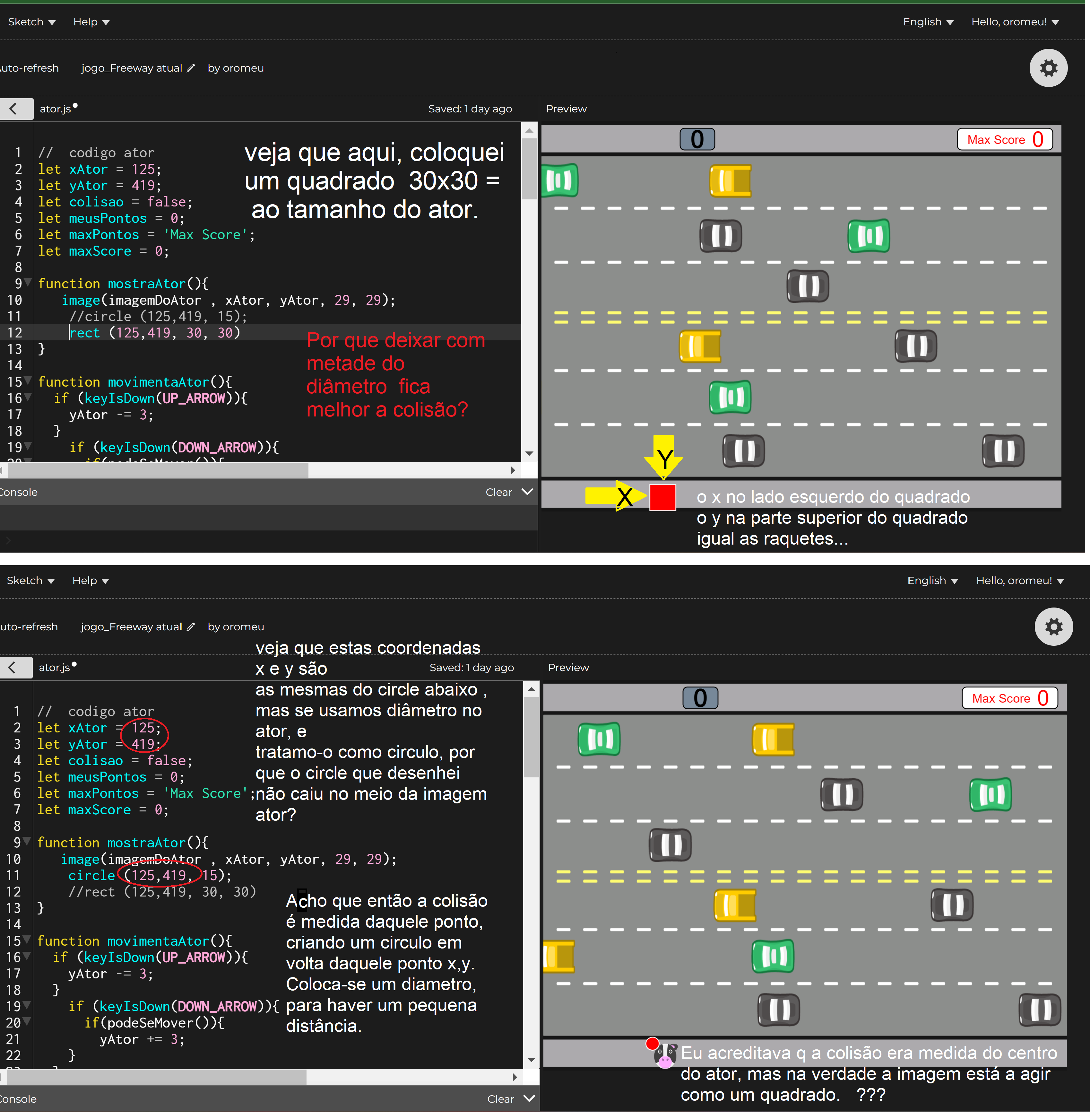Clear the console in the upper editor
This screenshot has width=1090, height=1120.
[499, 492]
